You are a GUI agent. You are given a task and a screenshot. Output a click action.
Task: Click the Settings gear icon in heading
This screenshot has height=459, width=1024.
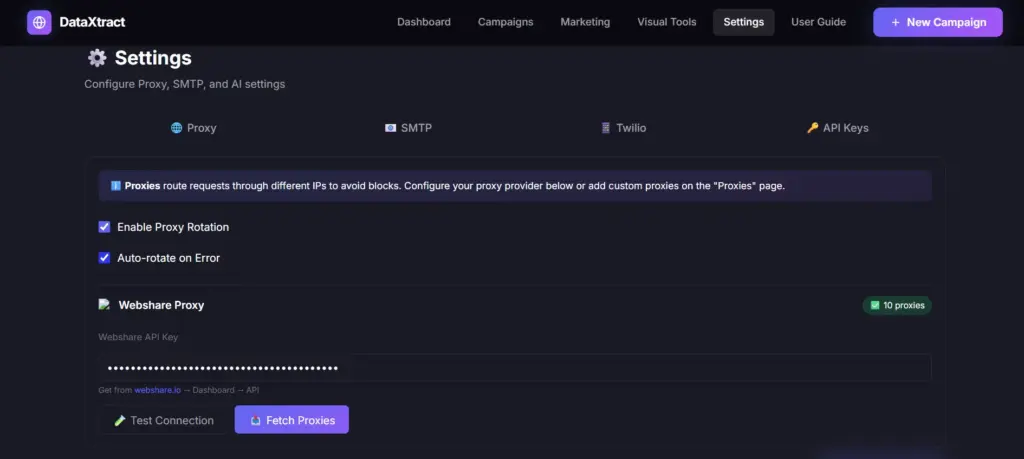tap(97, 58)
